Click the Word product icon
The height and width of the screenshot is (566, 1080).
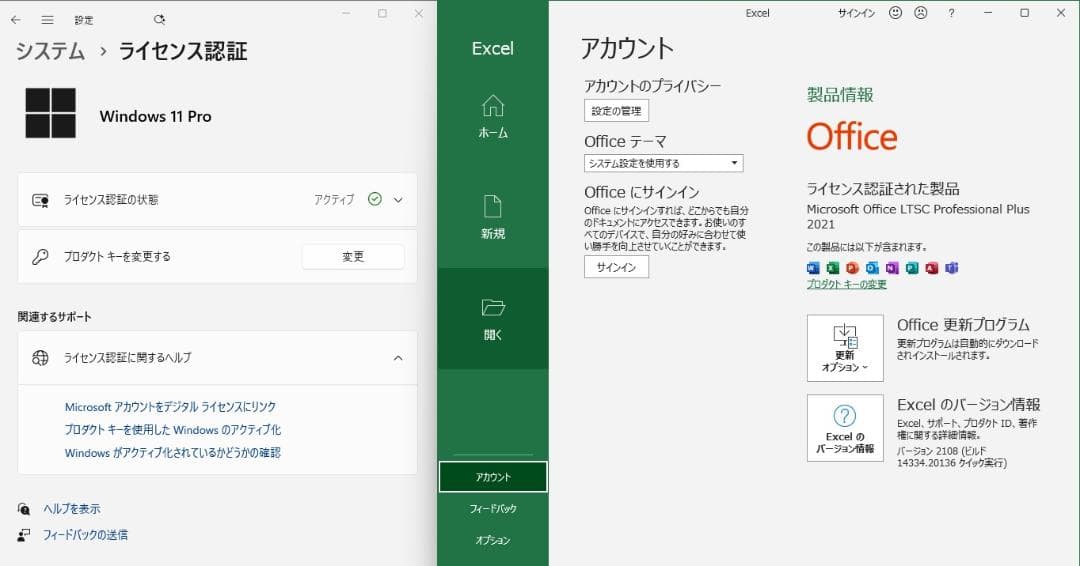pyautogui.click(x=813, y=268)
